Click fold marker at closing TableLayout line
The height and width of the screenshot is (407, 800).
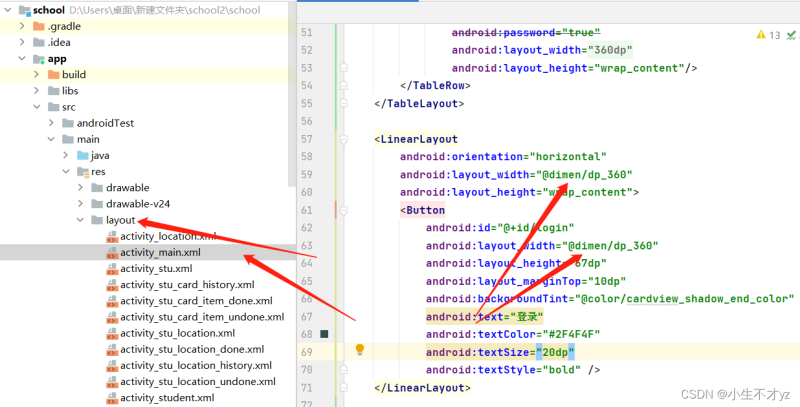(x=344, y=103)
